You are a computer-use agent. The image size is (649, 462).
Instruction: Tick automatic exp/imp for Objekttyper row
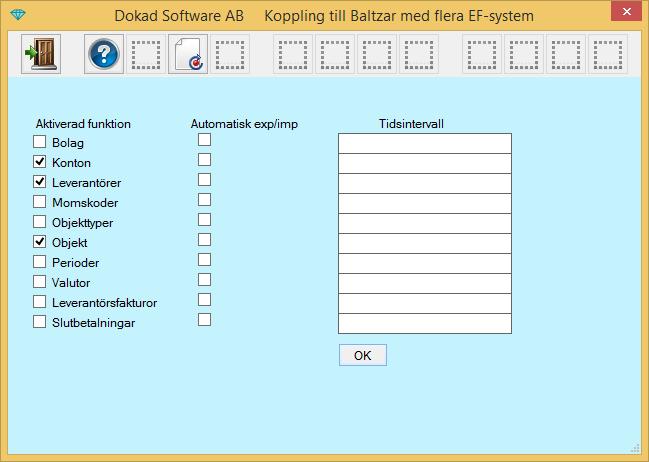pyautogui.click(x=204, y=220)
